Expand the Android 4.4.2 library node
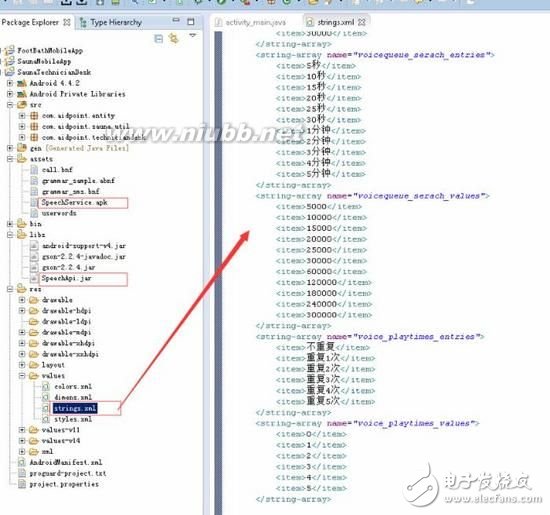 point(10,83)
